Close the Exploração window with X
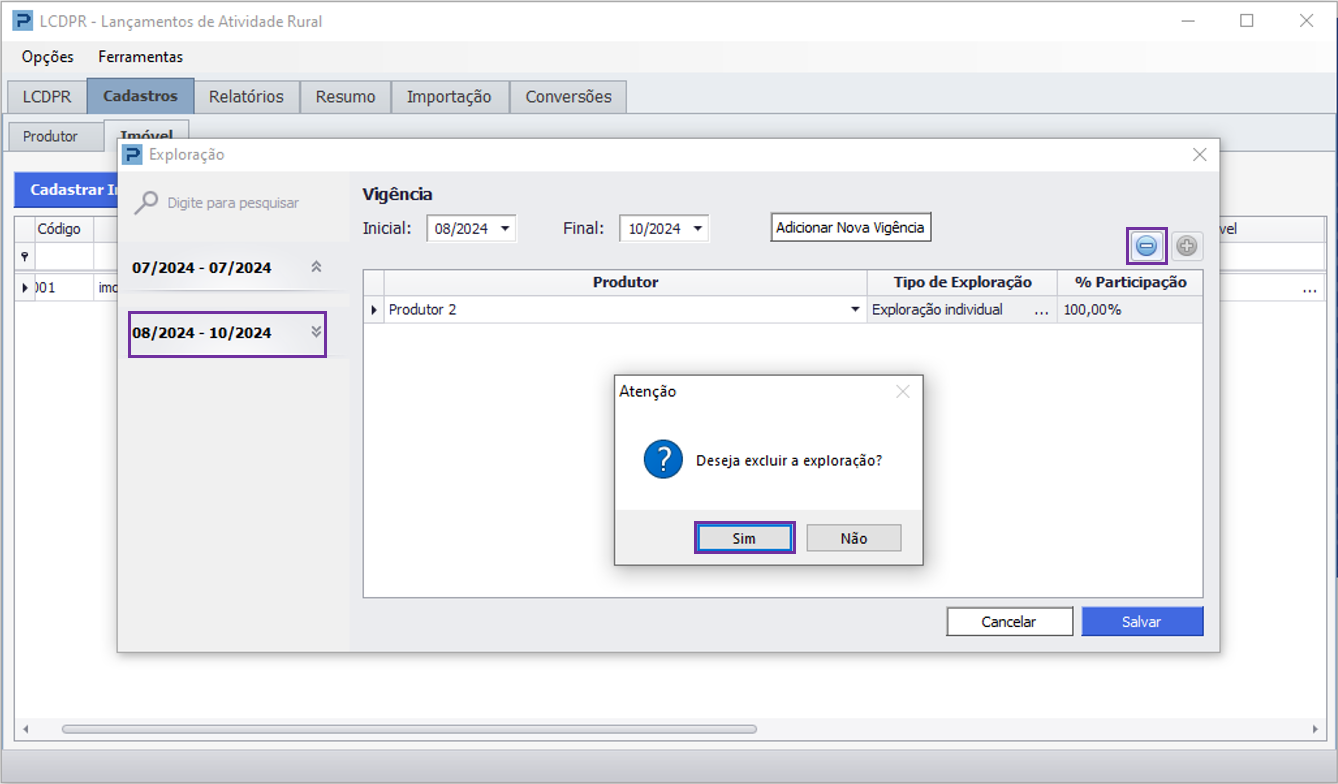The height and width of the screenshot is (784, 1338). coord(1199,154)
